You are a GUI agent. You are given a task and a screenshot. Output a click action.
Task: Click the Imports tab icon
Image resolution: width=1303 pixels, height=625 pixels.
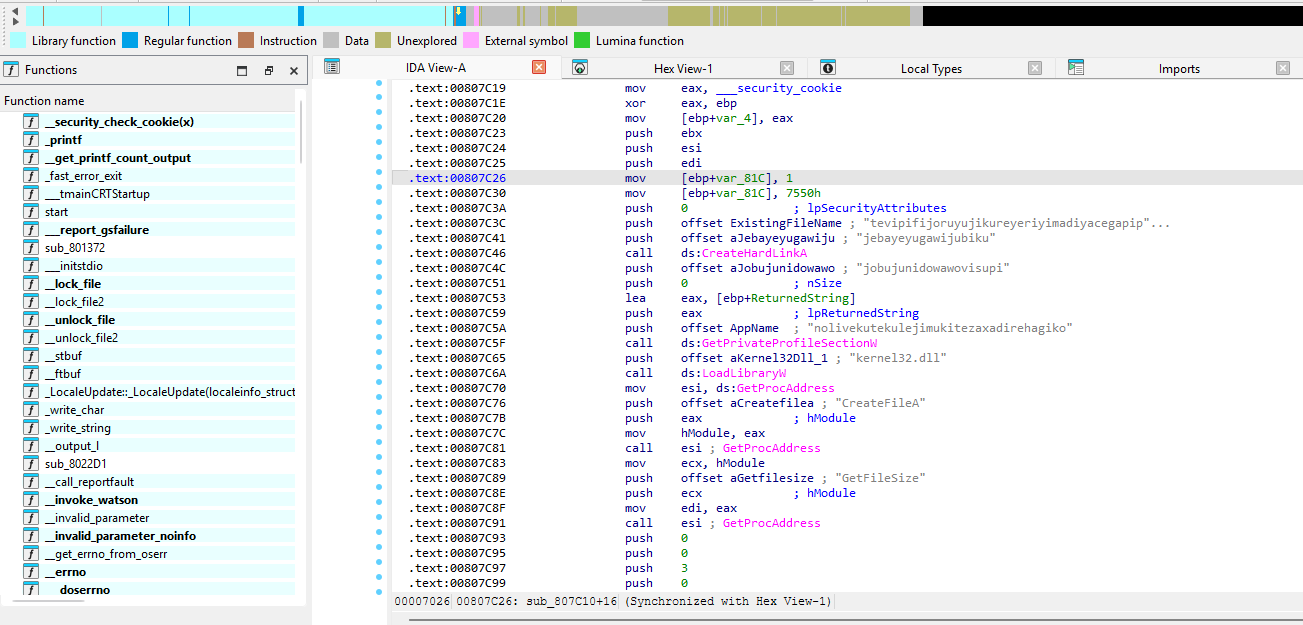point(1076,67)
